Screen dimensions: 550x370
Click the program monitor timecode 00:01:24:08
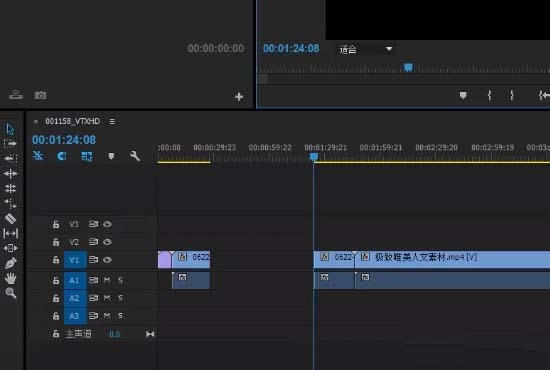click(x=291, y=48)
